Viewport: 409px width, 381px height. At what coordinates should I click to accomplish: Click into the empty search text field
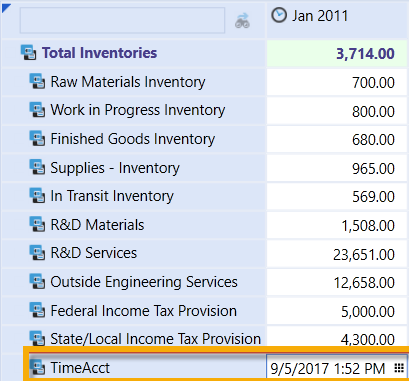[122, 20]
